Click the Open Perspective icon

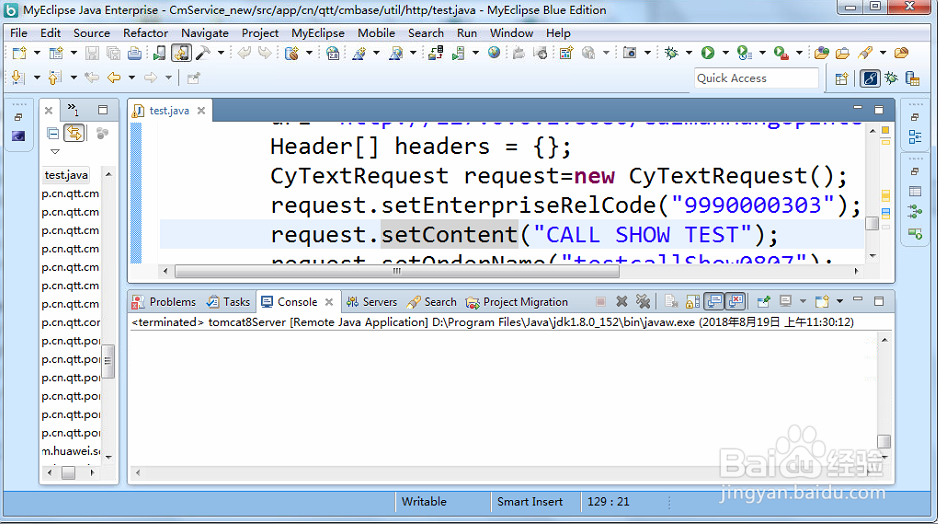842,78
